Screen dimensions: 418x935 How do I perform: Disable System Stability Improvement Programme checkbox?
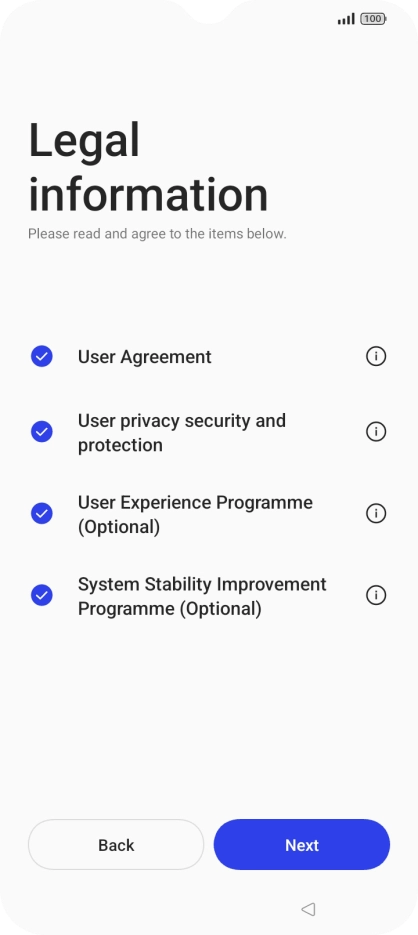click(42, 595)
